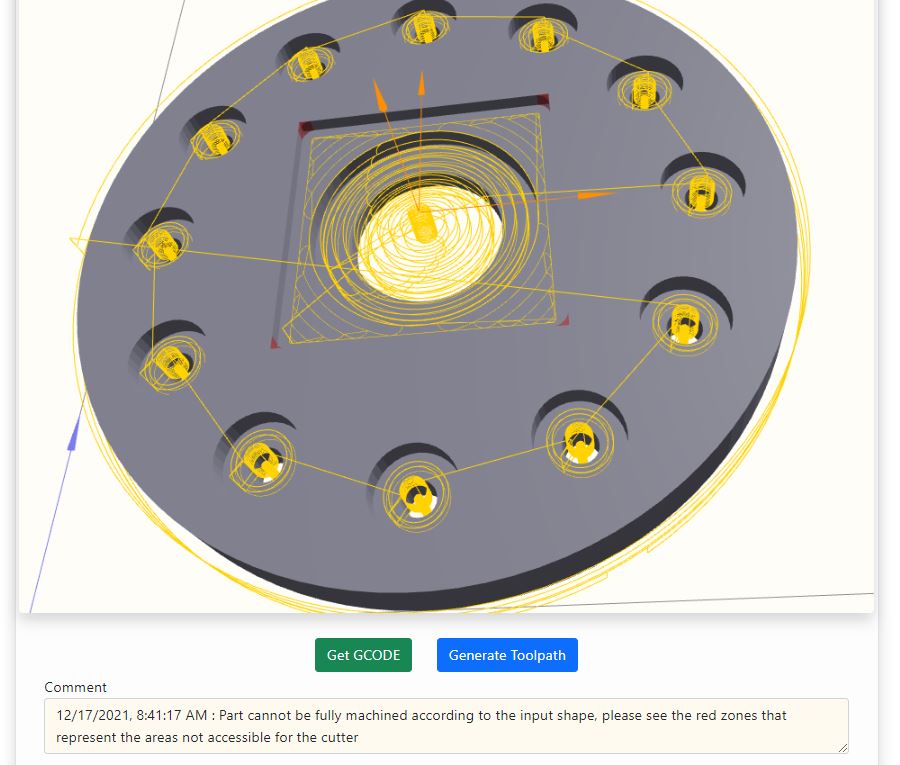Select the topmost bolt hole on the flange
The height and width of the screenshot is (765, 900).
(425, 26)
